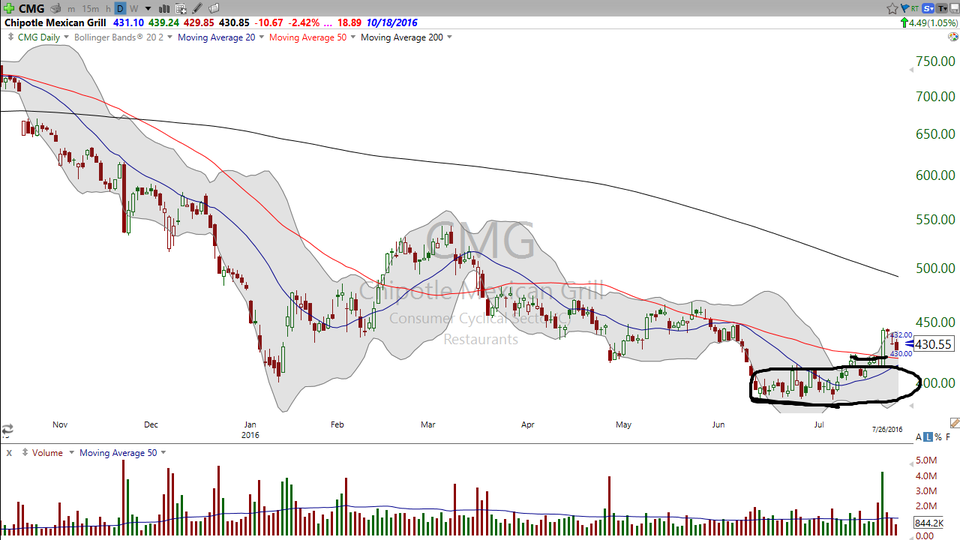Click the 844.2K volume value label

tap(929, 523)
